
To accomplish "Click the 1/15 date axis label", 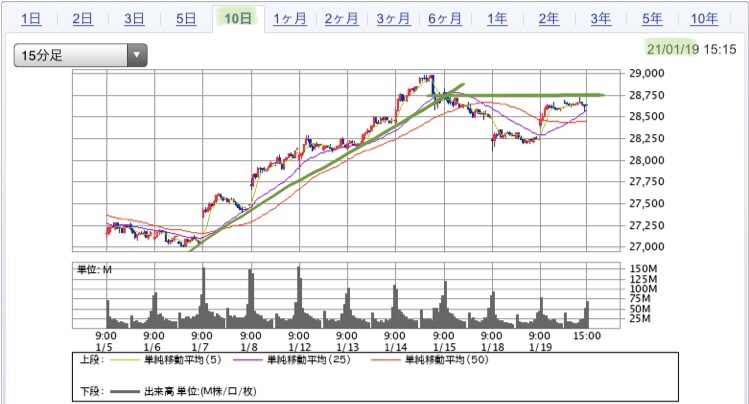I will click(444, 347).
